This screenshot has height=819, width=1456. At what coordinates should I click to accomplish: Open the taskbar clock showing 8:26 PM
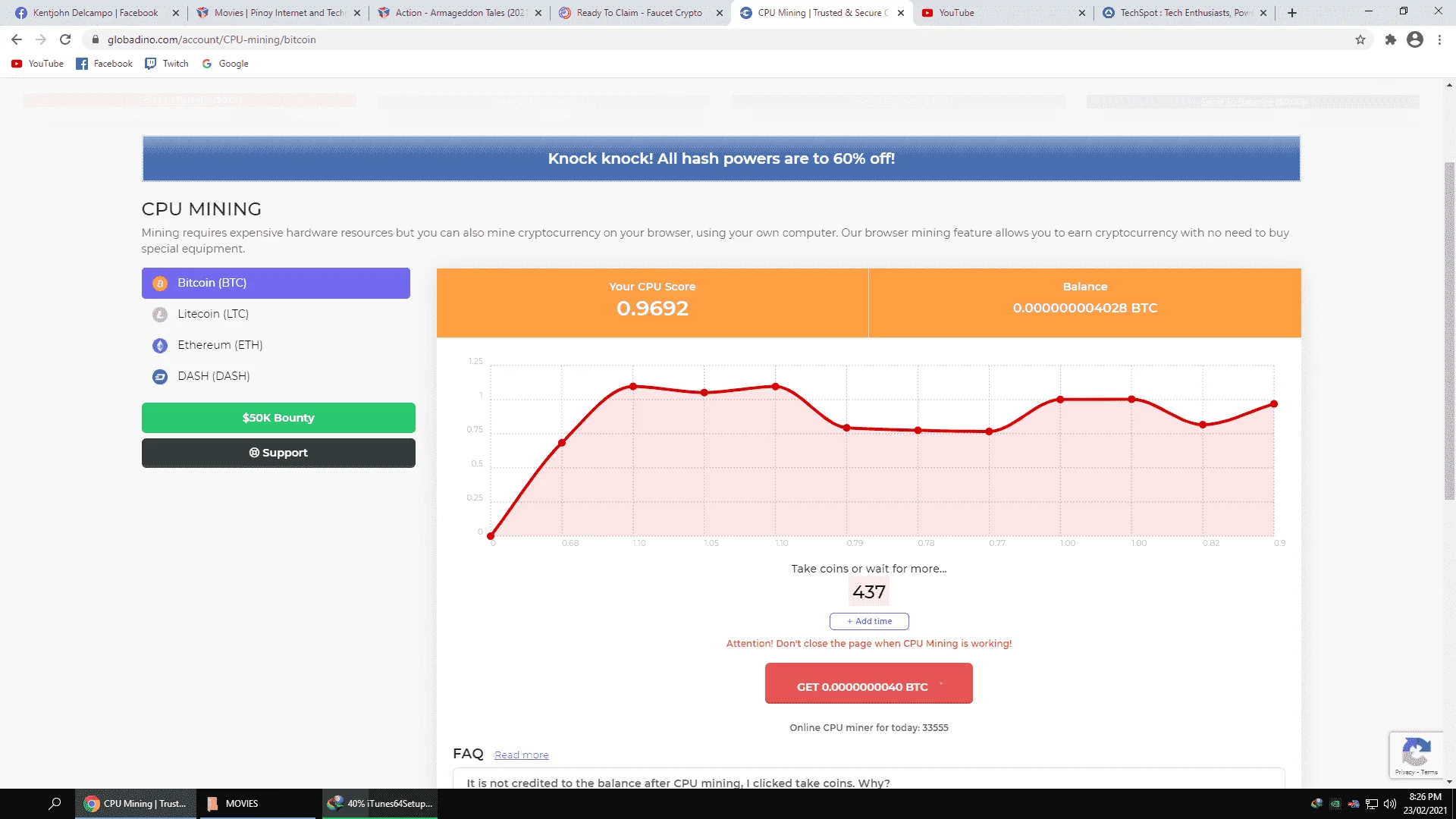point(1425,804)
